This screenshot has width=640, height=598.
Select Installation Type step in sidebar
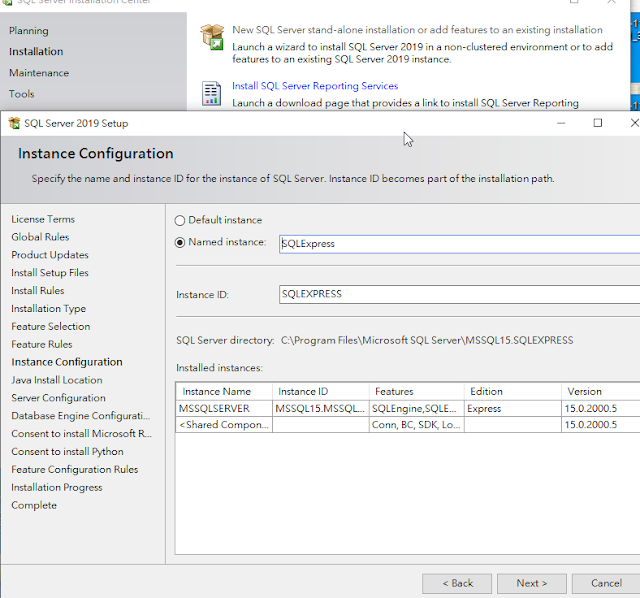pyautogui.click(x=49, y=309)
